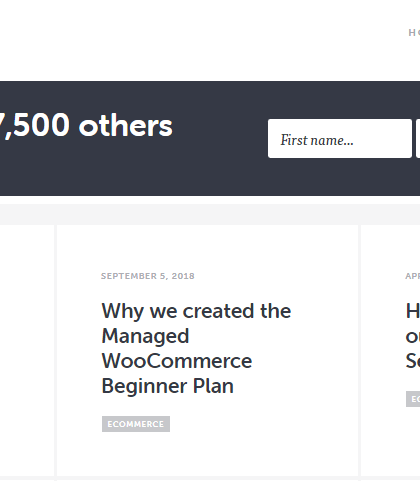
Task: Click the cut-off field beside First name
Action: 418,138
